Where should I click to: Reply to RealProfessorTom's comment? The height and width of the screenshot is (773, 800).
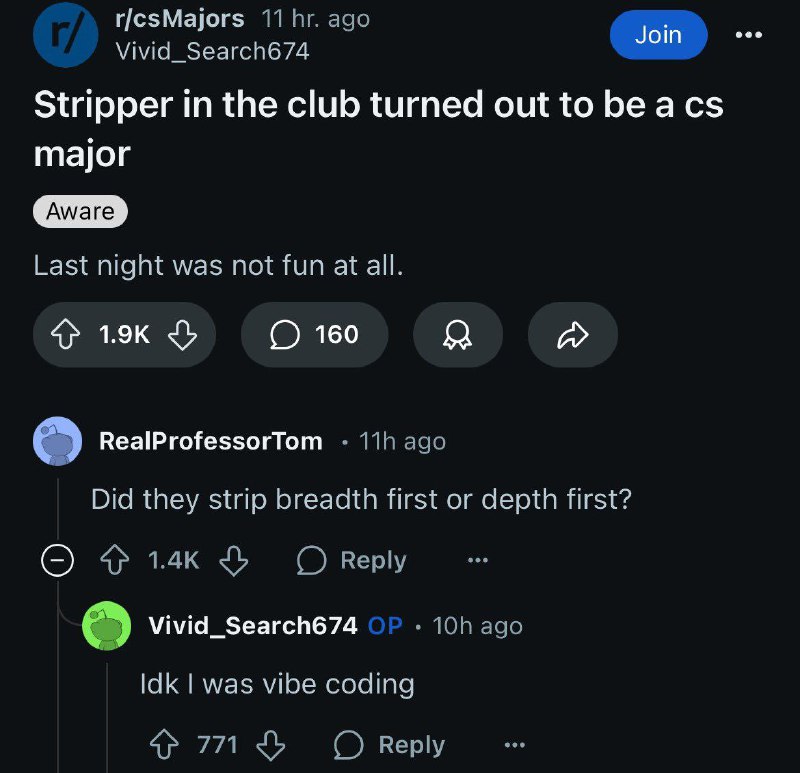pos(352,560)
